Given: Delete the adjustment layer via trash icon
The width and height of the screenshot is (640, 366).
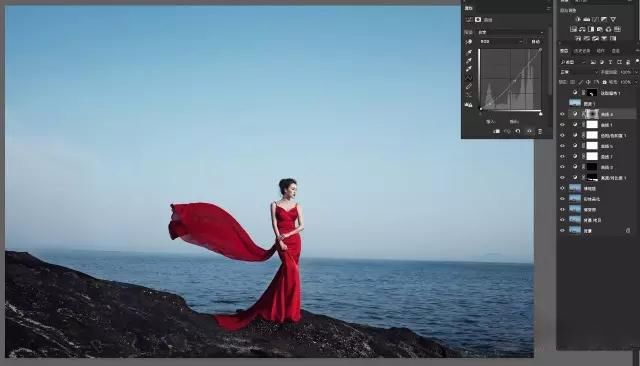Looking at the screenshot, I should (540, 131).
